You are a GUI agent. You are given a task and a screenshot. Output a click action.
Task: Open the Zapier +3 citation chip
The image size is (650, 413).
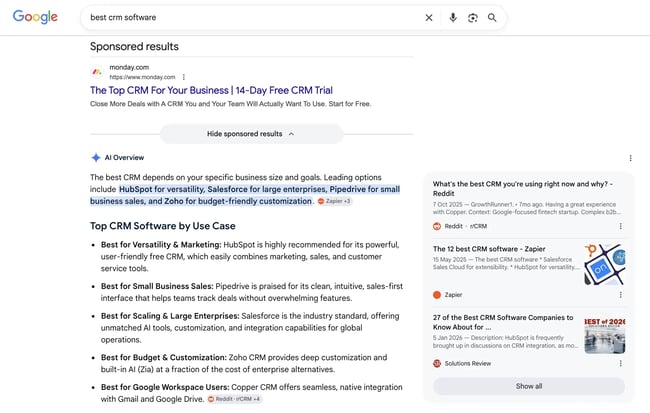335,201
